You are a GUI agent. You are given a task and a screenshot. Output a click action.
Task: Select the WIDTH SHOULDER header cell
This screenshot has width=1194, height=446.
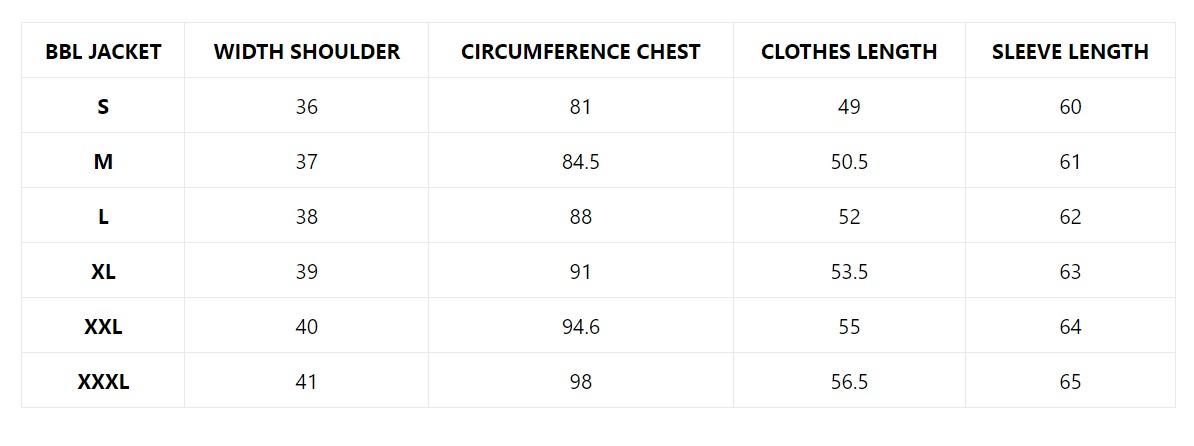coord(306,52)
